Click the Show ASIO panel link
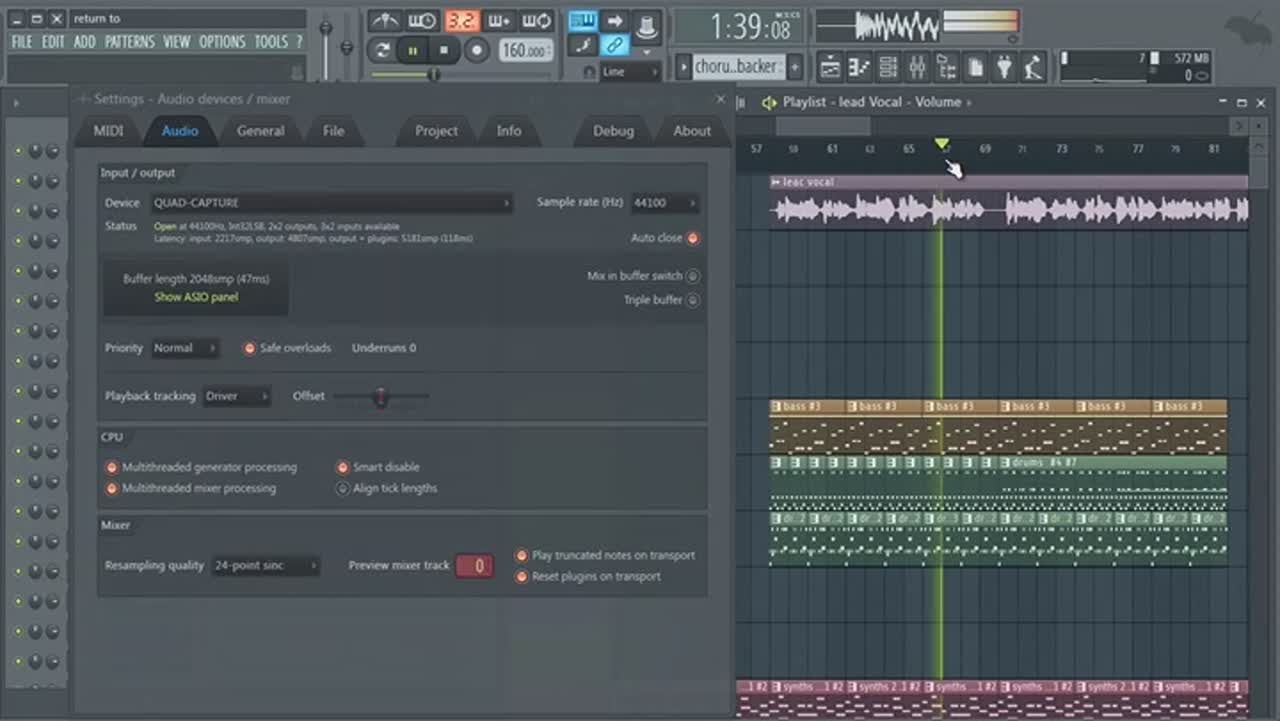This screenshot has width=1280, height=721. click(x=196, y=297)
